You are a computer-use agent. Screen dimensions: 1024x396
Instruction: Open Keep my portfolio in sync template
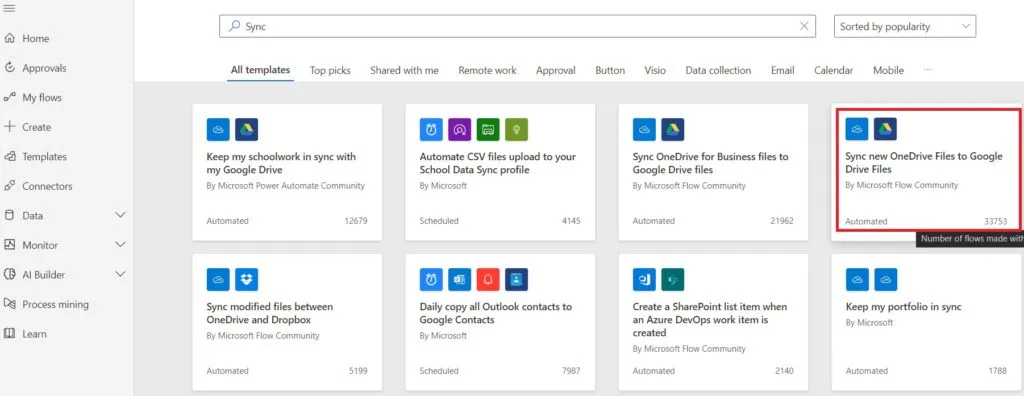tap(927, 322)
